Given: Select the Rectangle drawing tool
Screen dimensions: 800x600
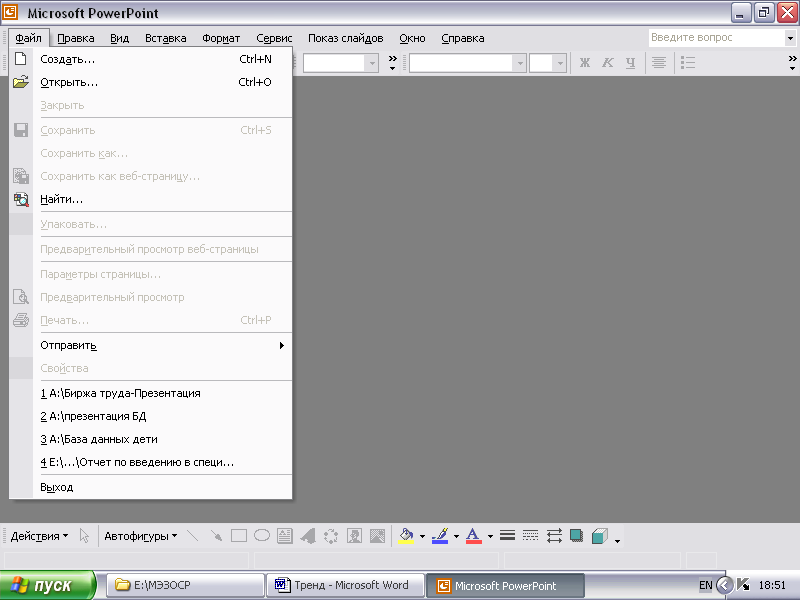Looking at the screenshot, I should 239,536.
